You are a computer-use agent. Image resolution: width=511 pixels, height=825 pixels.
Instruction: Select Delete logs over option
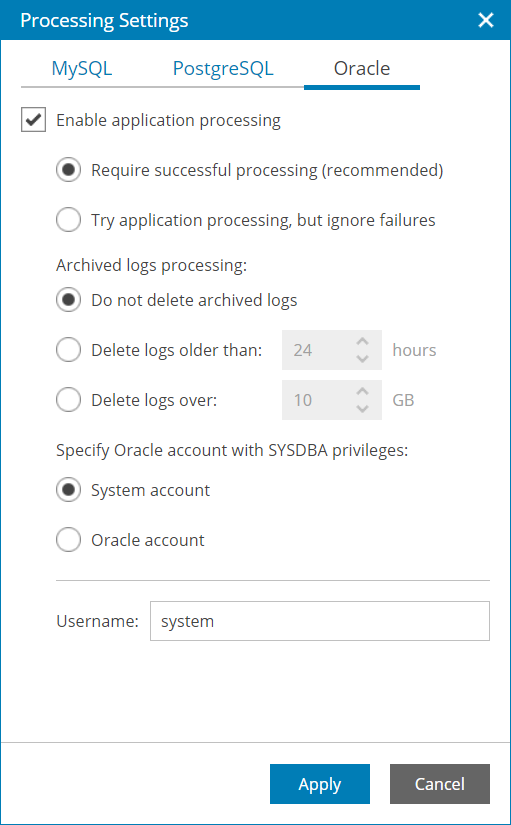click(68, 400)
